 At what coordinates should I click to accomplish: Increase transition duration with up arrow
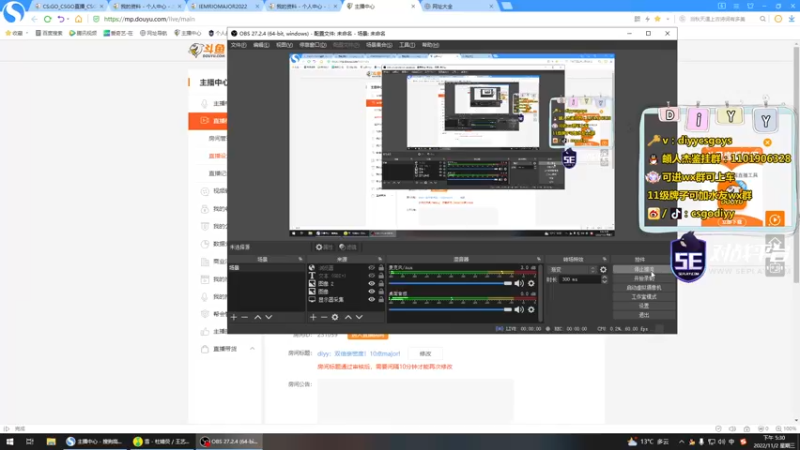(x=605, y=278)
